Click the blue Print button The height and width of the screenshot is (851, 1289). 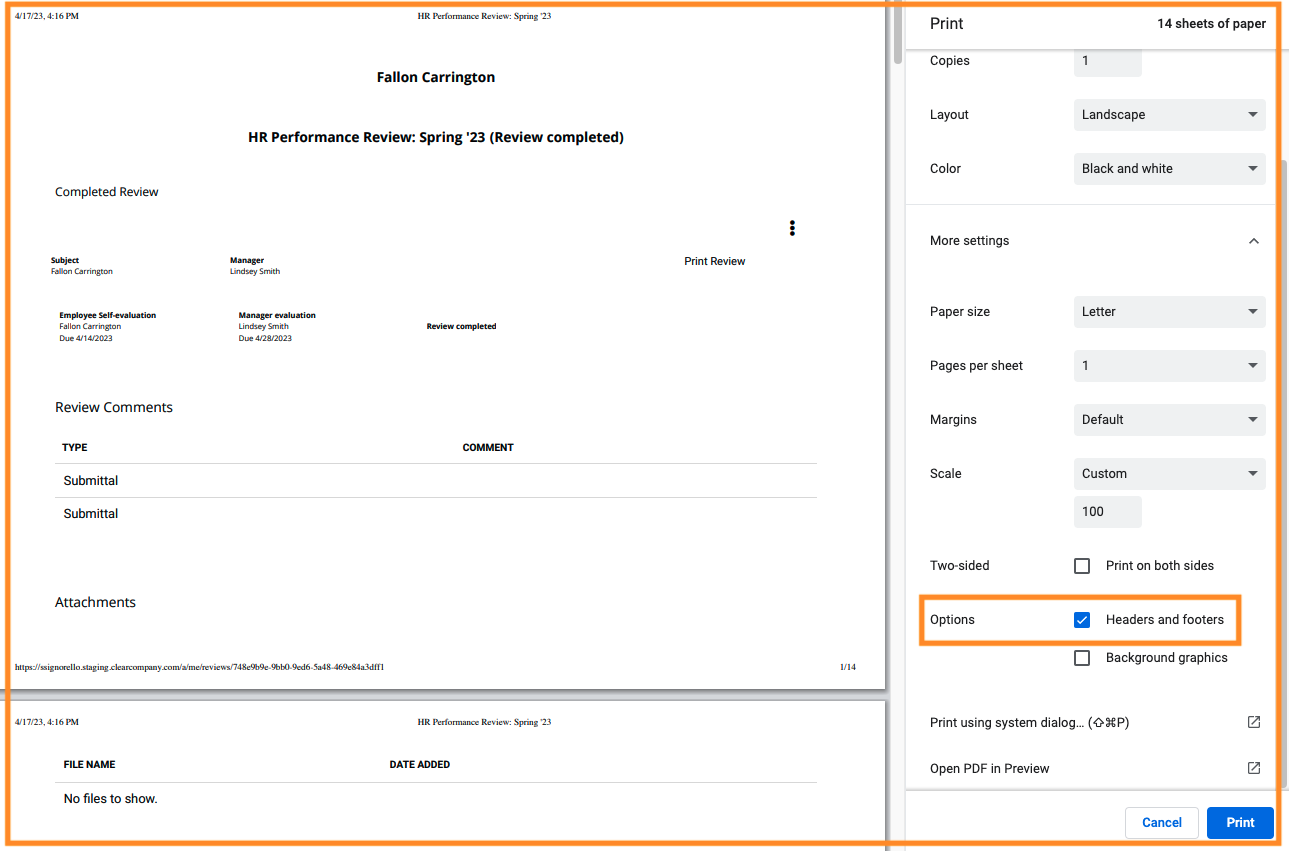(1240, 823)
